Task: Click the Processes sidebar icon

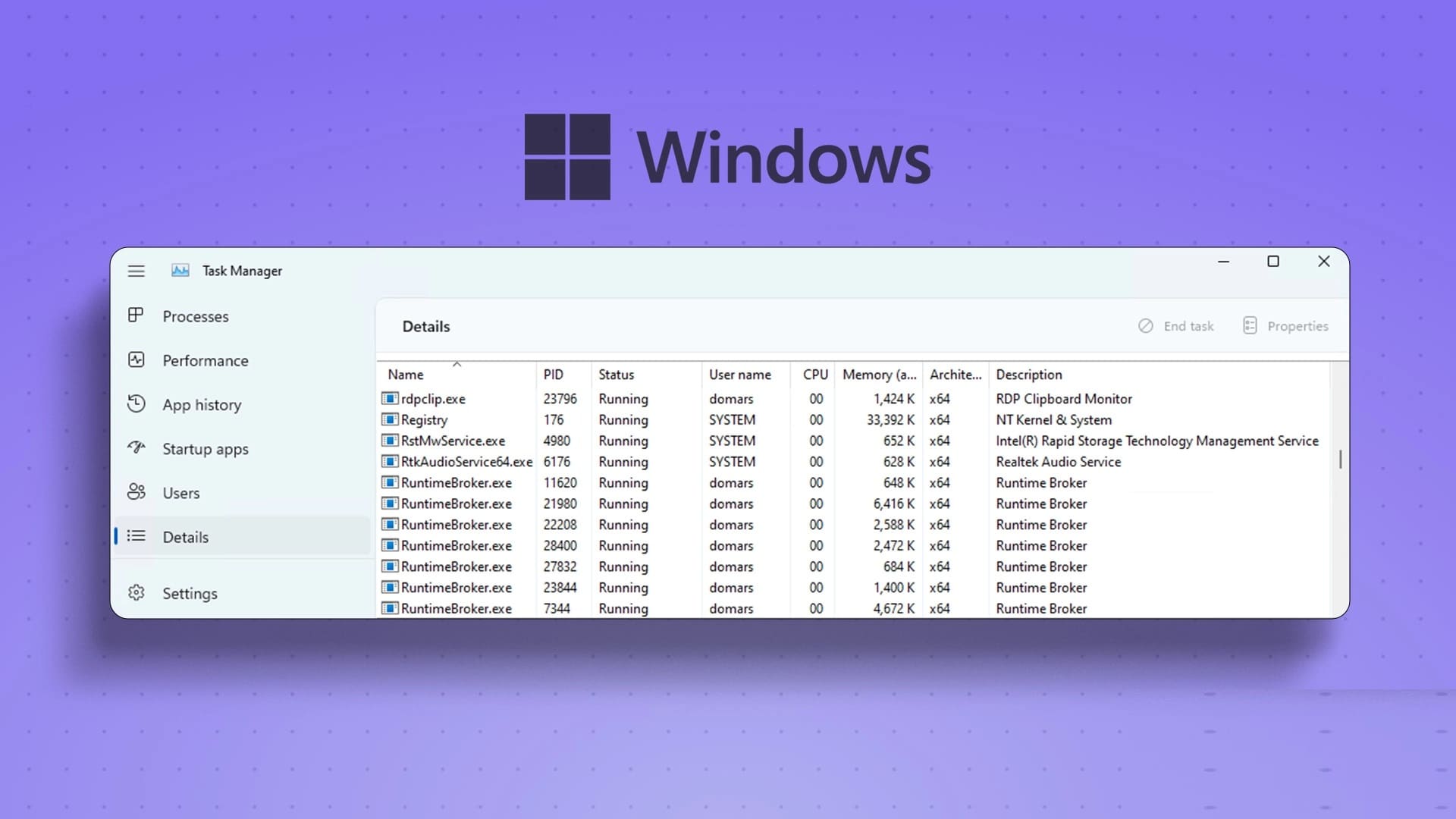Action: 136,315
